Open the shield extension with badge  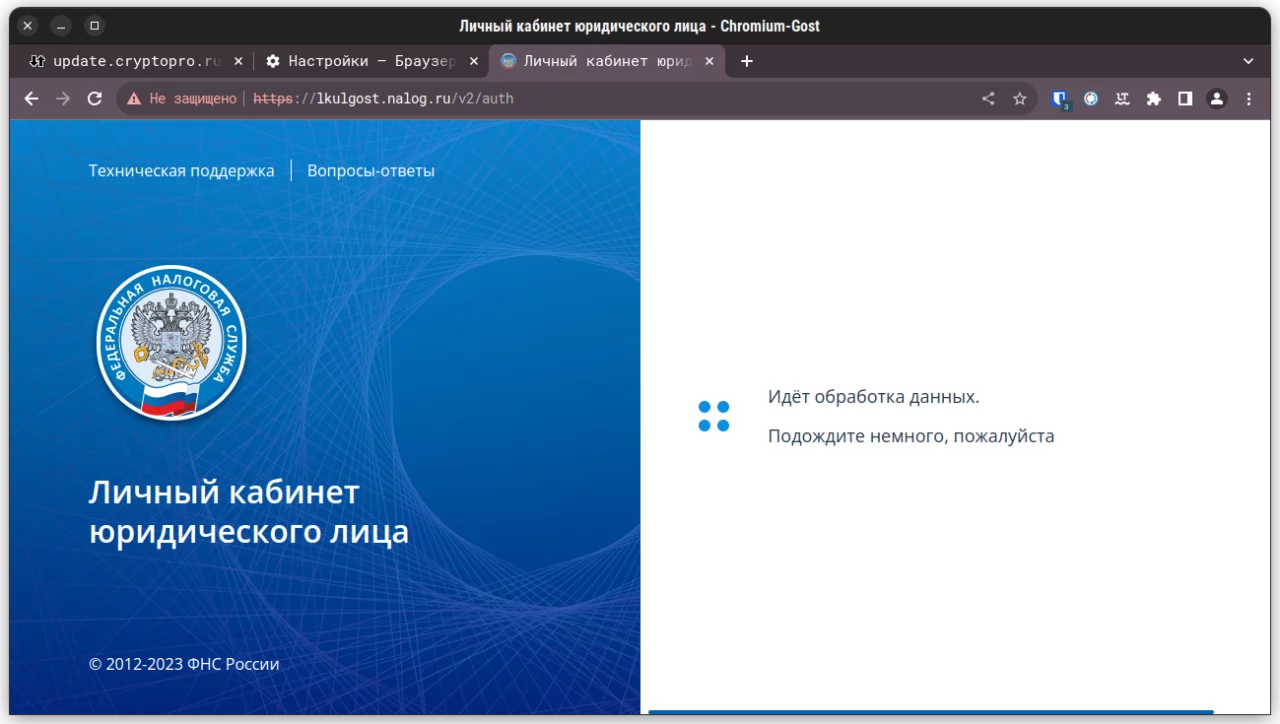pos(1061,99)
